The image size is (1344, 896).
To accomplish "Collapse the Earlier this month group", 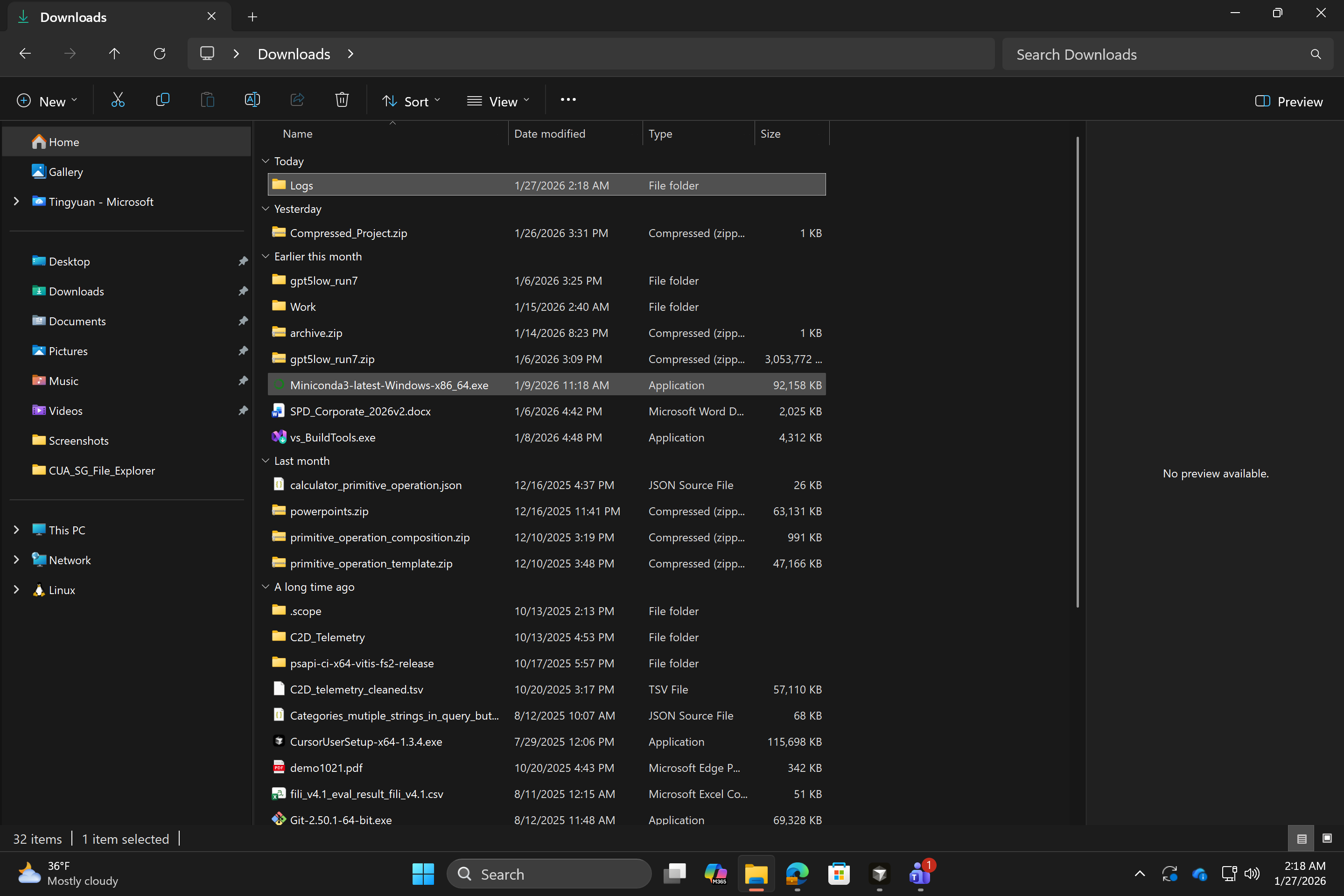I will (x=266, y=257).
